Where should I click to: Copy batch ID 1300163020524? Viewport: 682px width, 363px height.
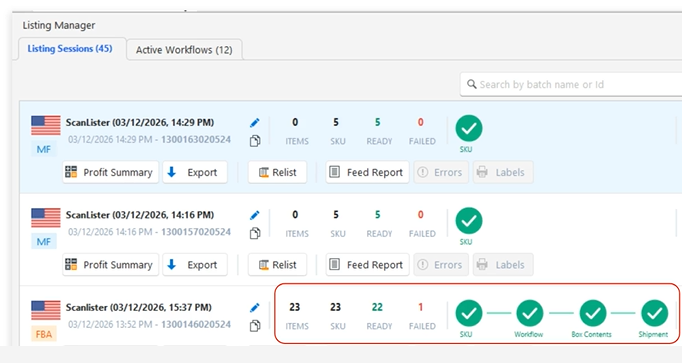point(255,141)
